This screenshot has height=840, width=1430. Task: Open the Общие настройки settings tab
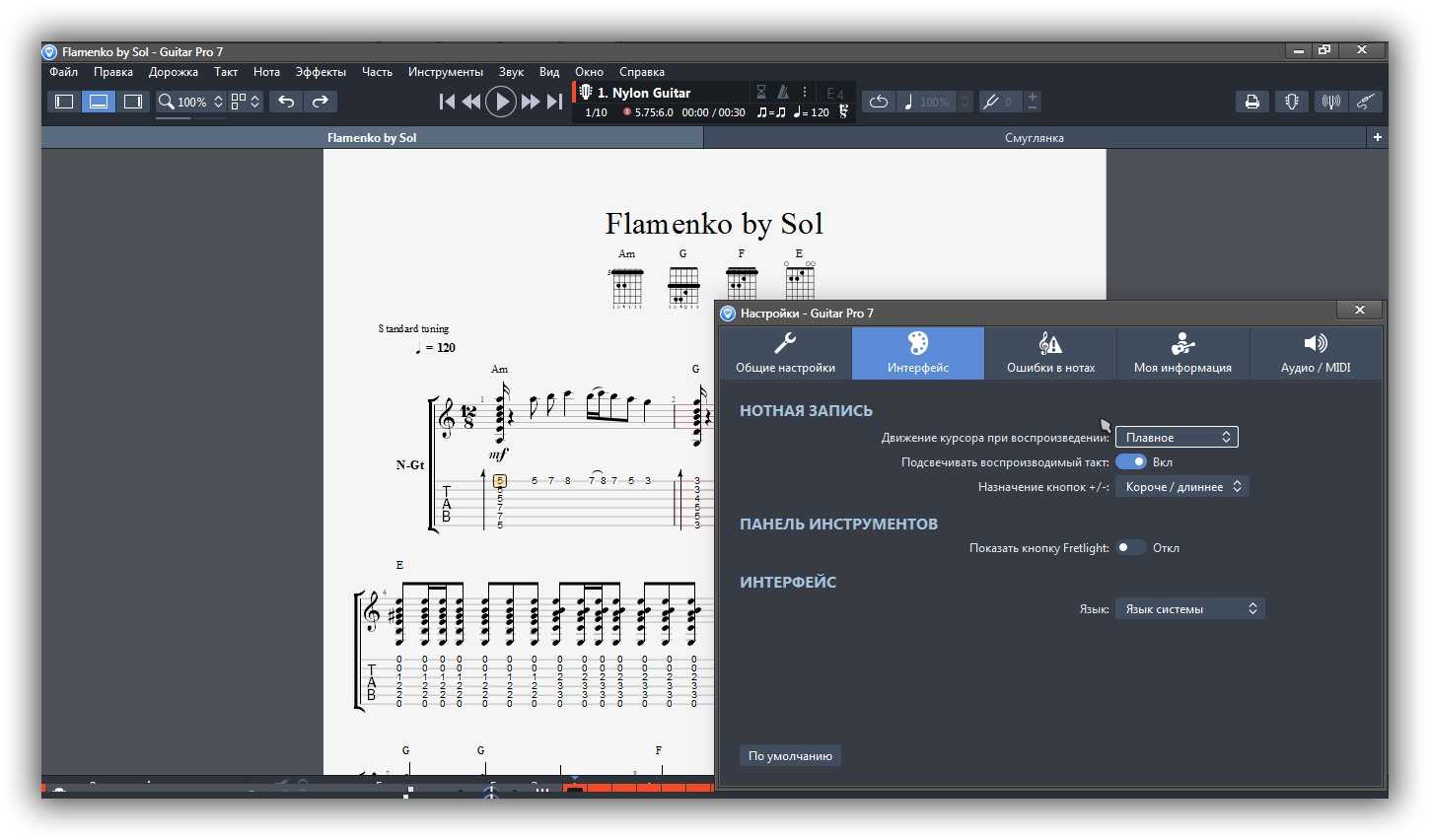[785, 353]
